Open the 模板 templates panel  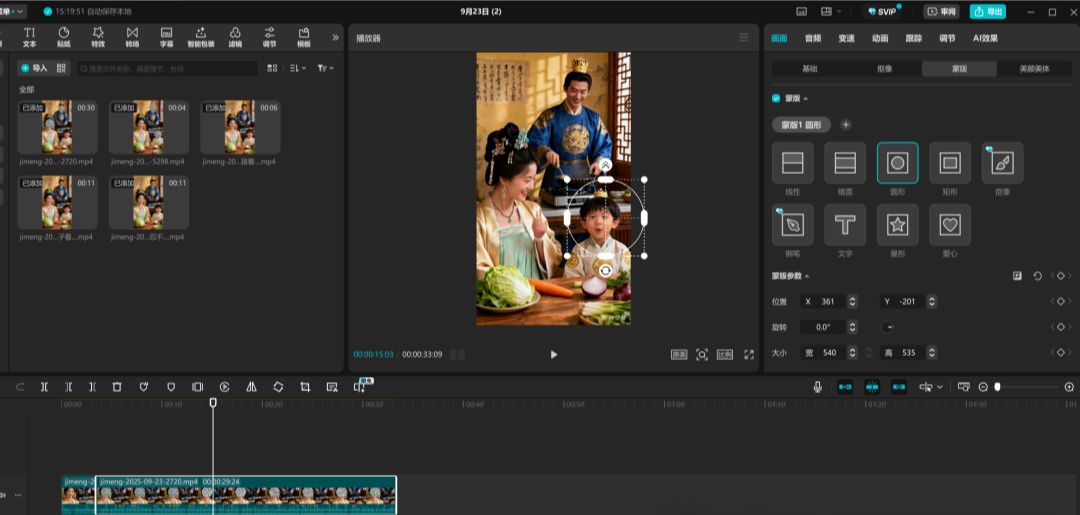(x=304, y=37)
